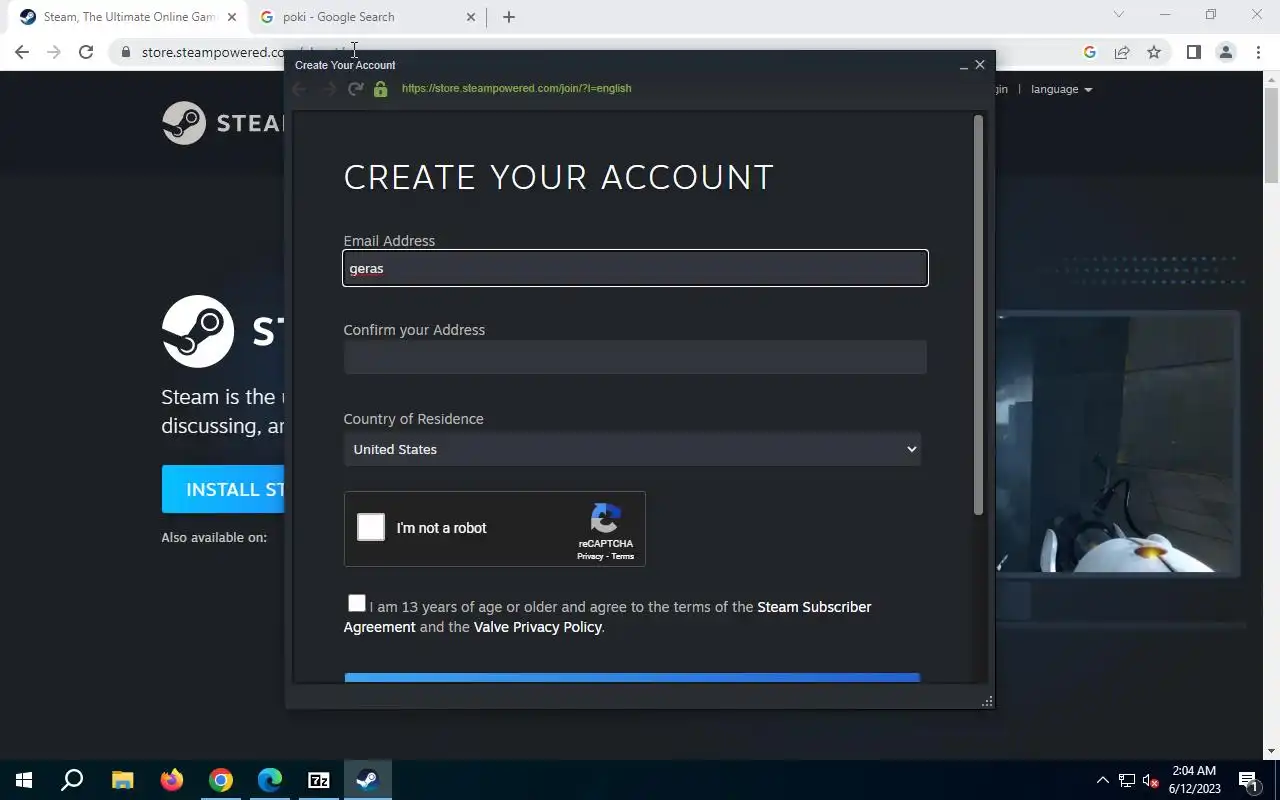
Task: Open the Country of Residence dropdown
Action: [632, 449]
